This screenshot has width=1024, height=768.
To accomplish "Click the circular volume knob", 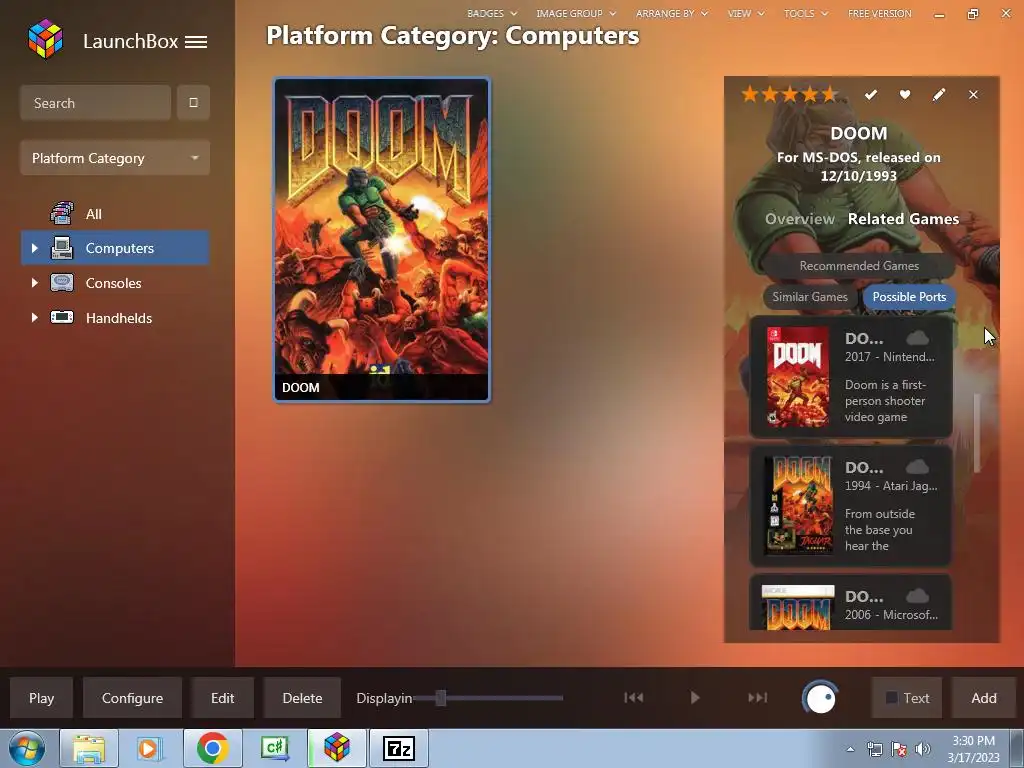I will coord(820,698).
